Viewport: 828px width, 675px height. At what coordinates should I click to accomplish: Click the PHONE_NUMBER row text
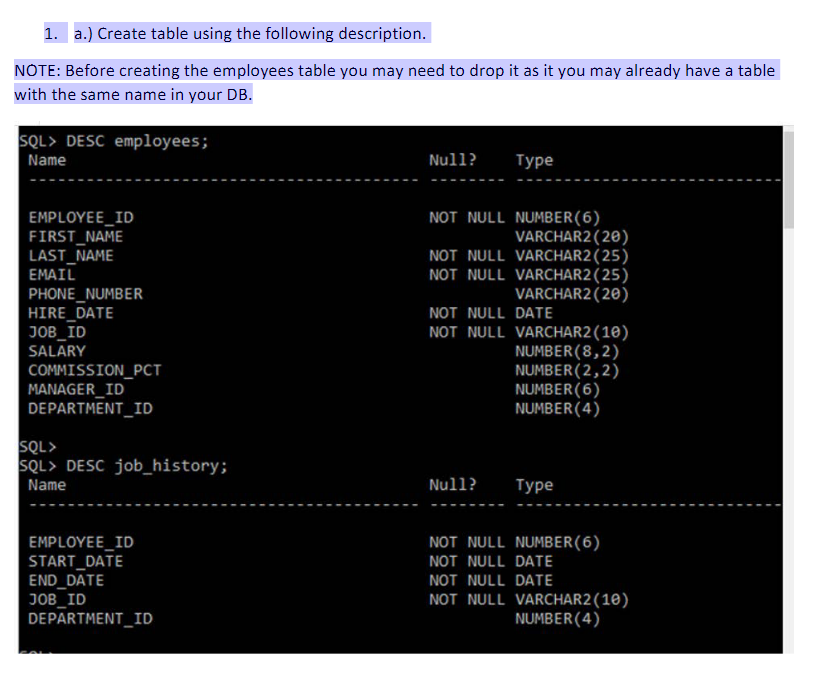(x=87, y=293)
